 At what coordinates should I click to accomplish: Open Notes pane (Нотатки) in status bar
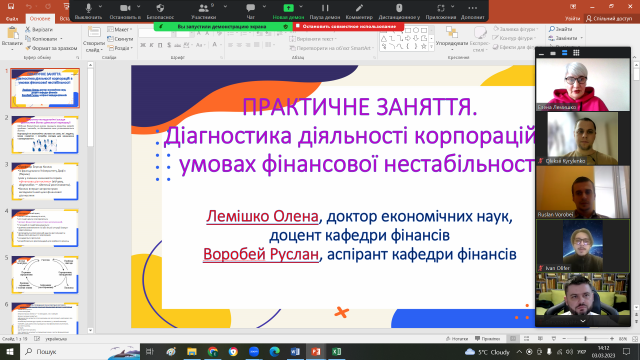click(x=457, y=339)
